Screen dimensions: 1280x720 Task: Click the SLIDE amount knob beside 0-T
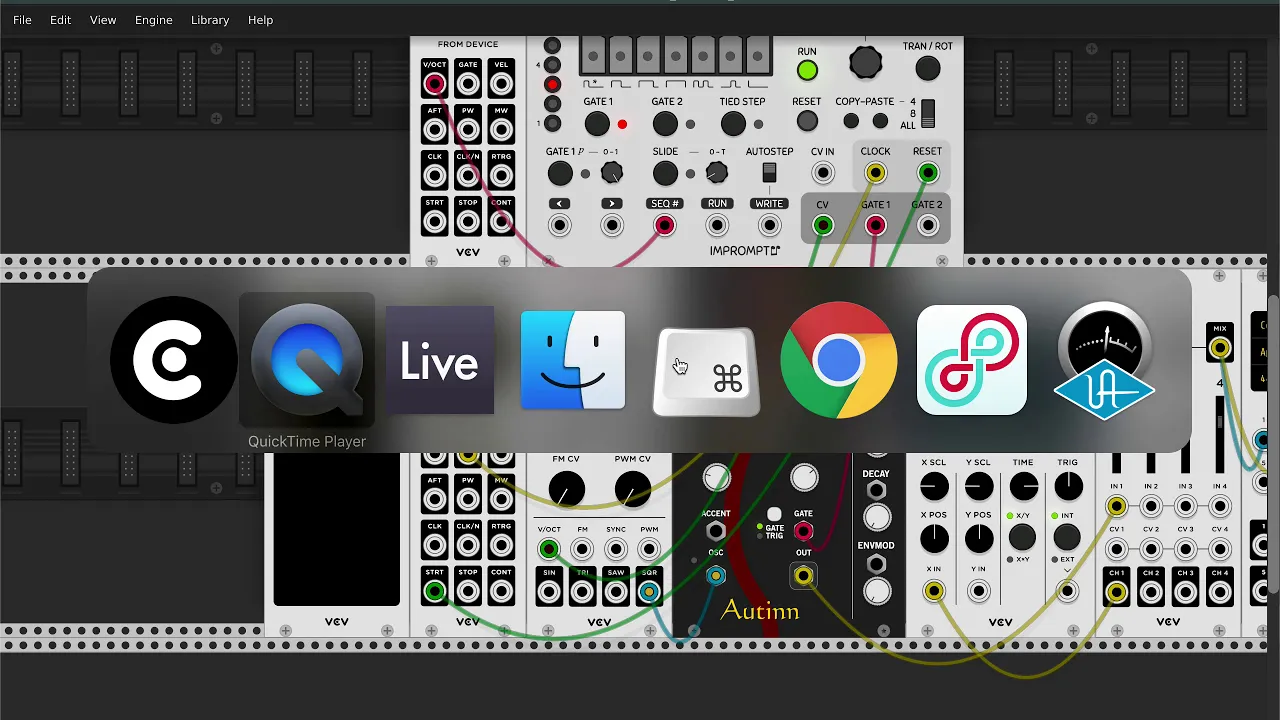point(717,174)
